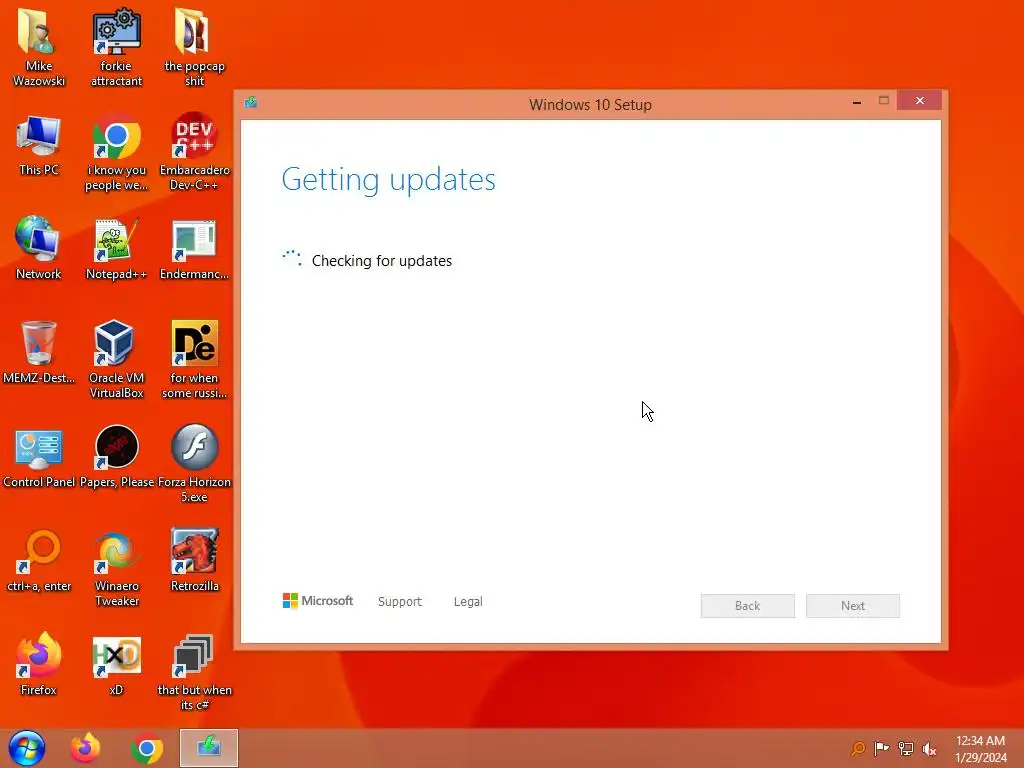Click the 'Checking for updates' status text
Image resolution: width=1024 pixels, height=768 pixels.
coord(382,261)
